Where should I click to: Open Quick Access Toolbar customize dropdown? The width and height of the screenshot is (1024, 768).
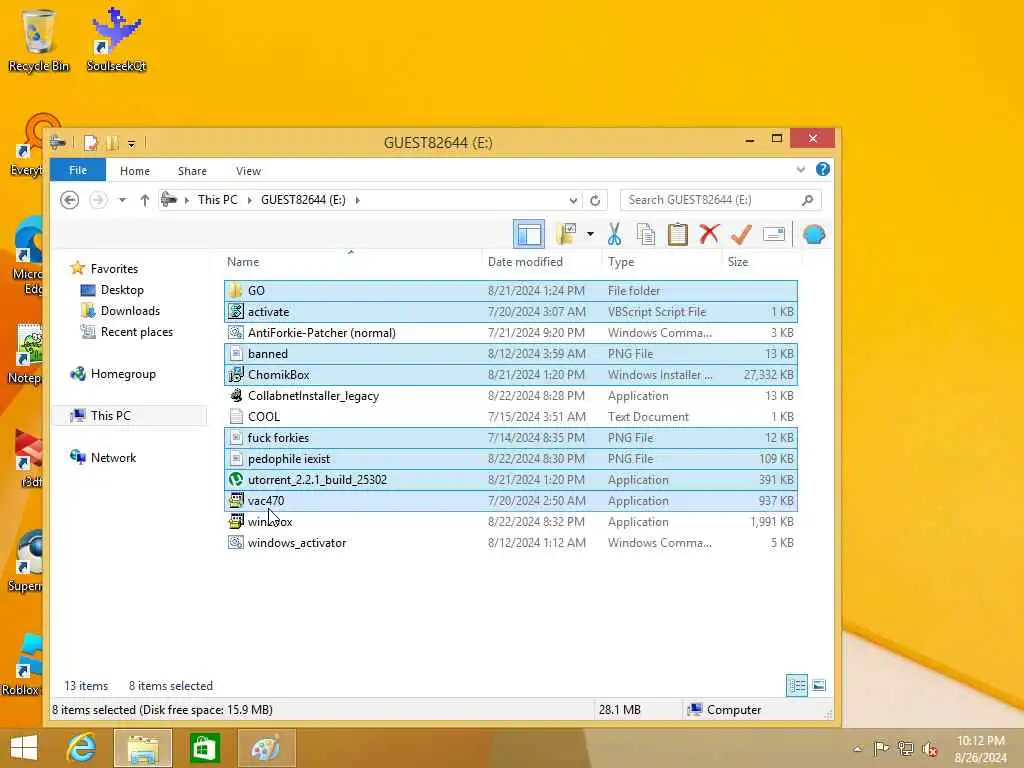tap(131, 143)
